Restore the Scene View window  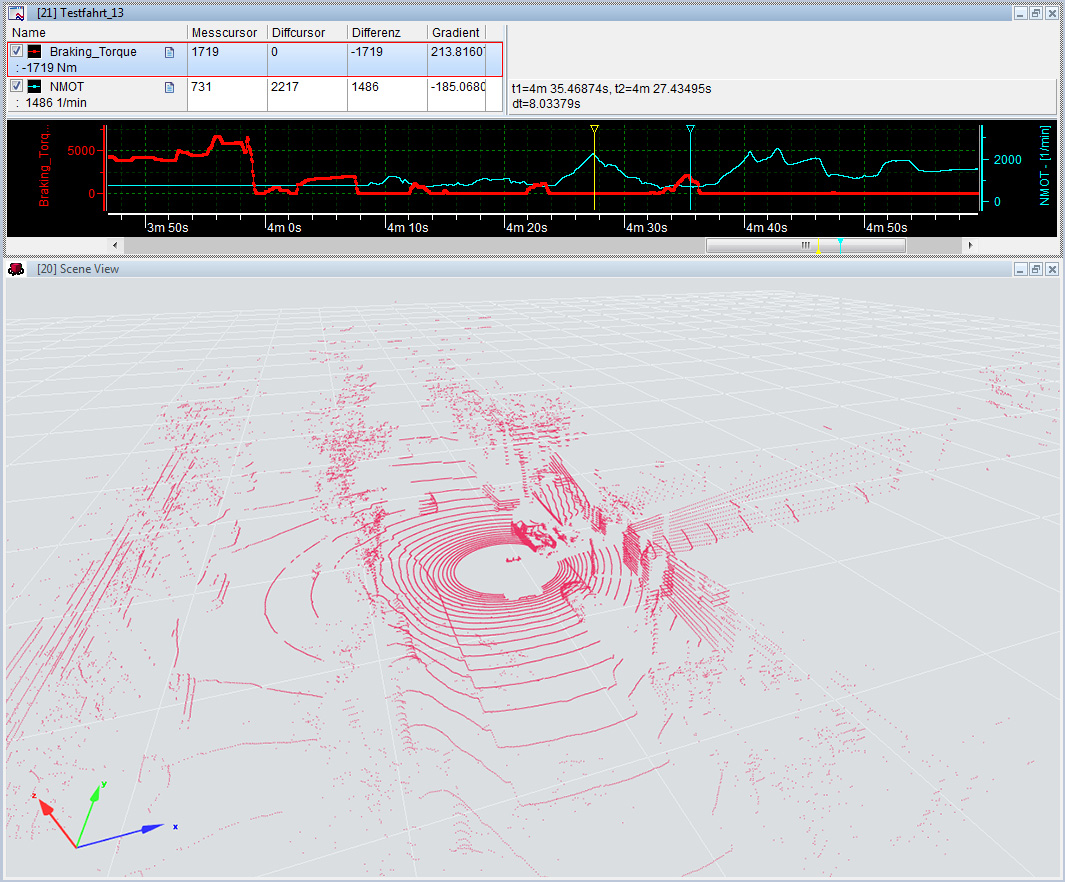pyautogui.click(x=1036, y=269)
